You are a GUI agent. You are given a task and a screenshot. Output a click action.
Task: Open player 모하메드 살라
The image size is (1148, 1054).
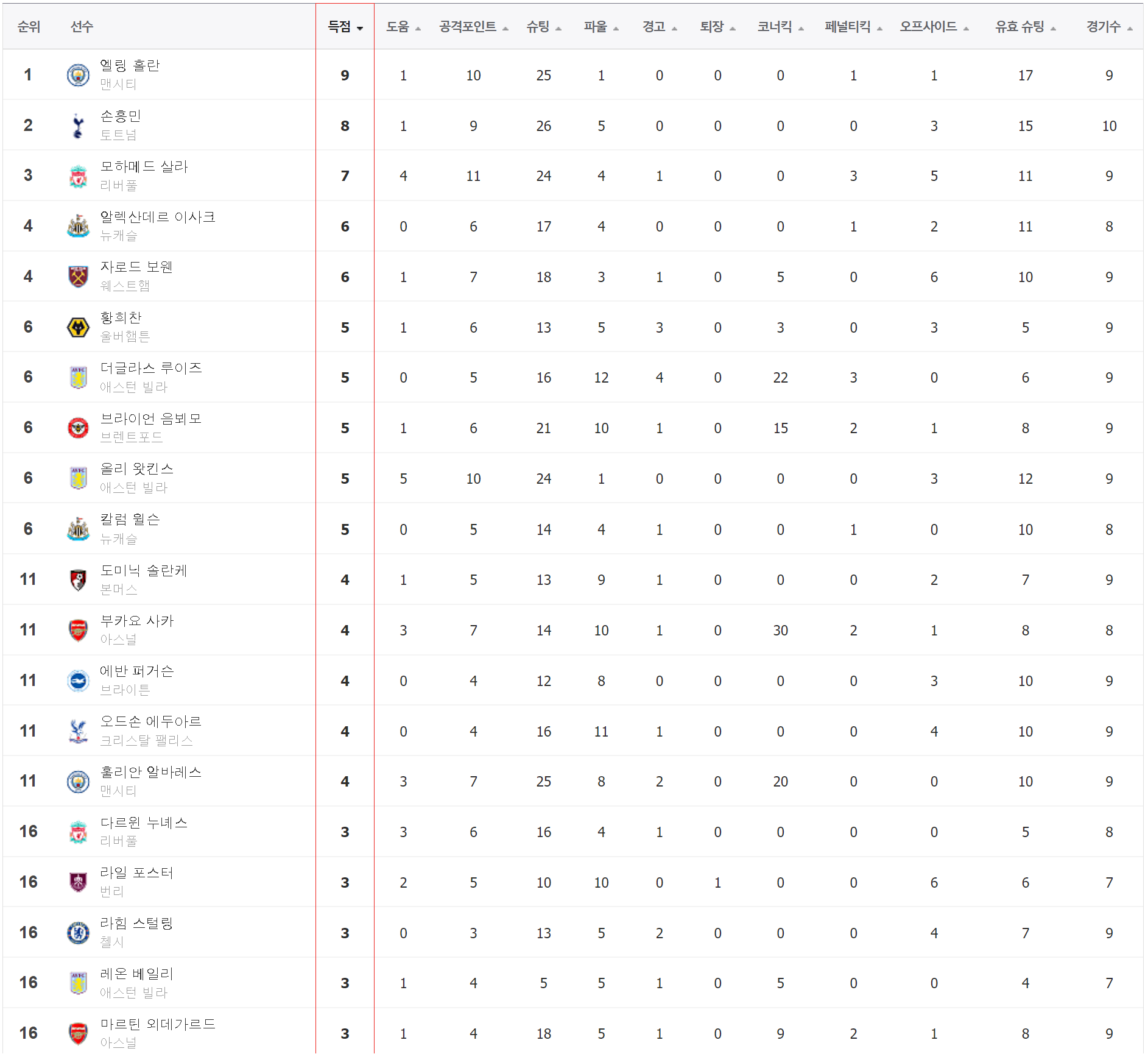pyautogui.click(x=144, y=166)
